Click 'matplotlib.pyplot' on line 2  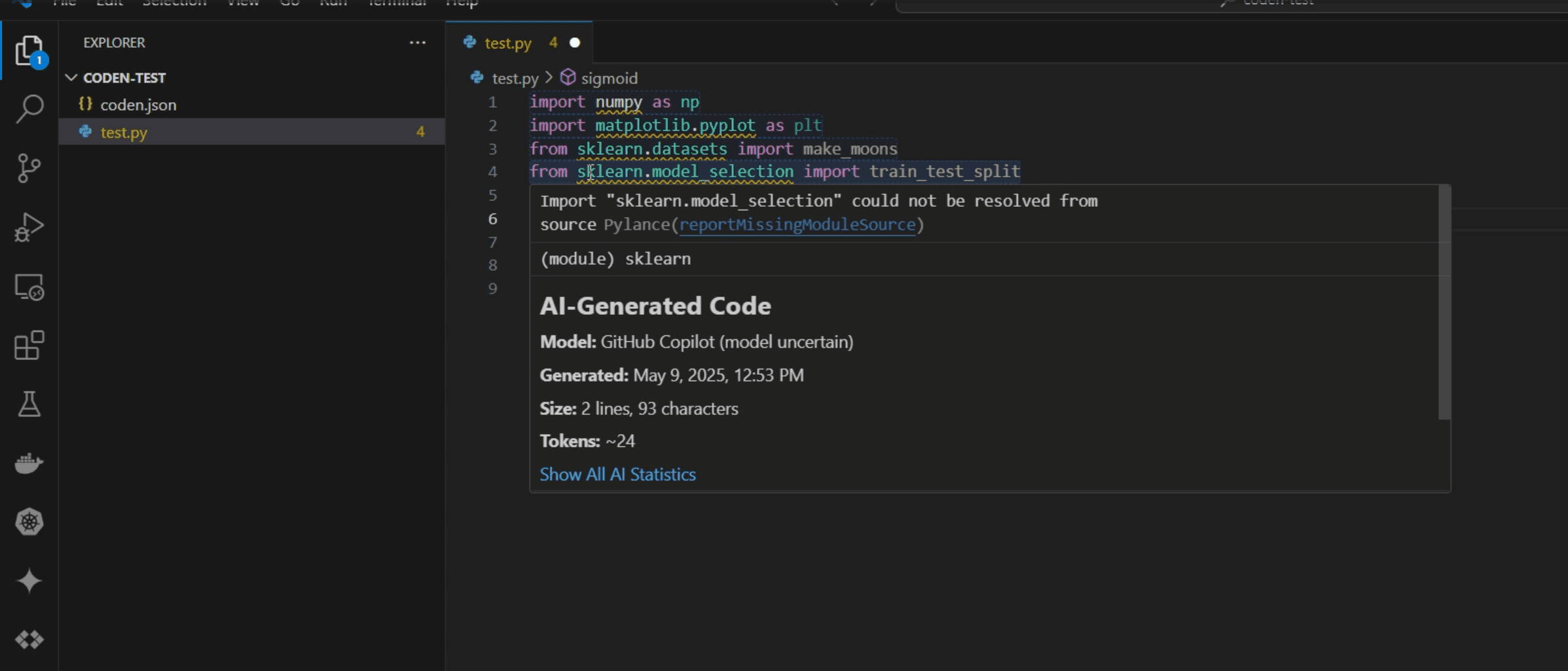point(675,125)
